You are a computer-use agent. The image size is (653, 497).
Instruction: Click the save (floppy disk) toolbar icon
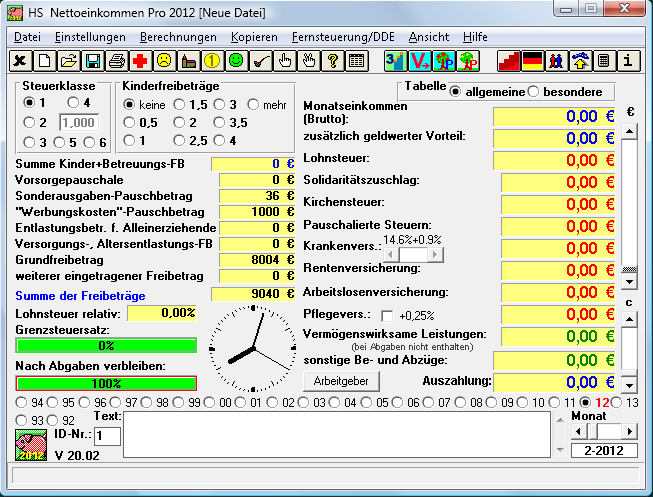click(93, 61)
